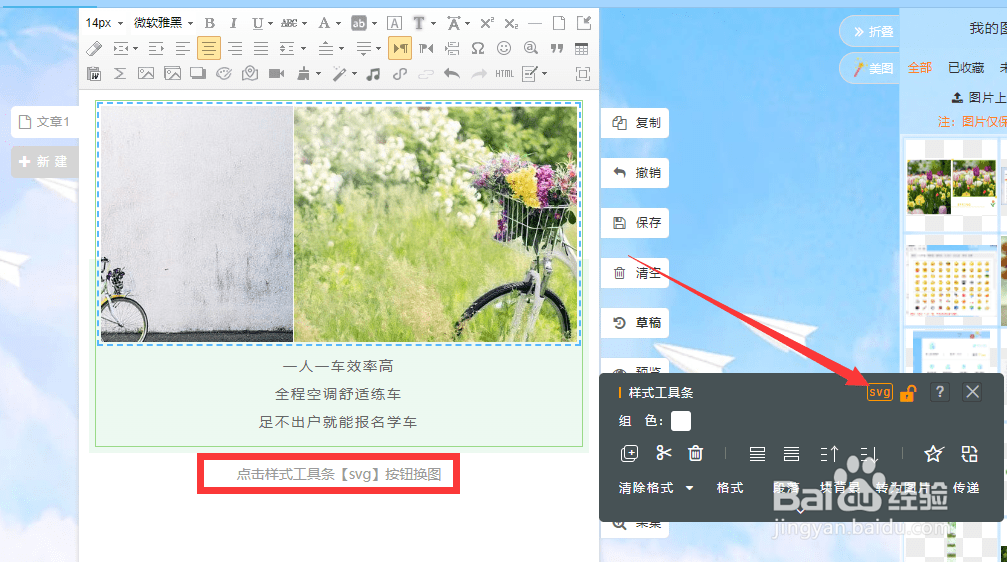The width and height of the screenshot is (1007, 562).
Task: Insert music with note icon
Action: (373, 74)
